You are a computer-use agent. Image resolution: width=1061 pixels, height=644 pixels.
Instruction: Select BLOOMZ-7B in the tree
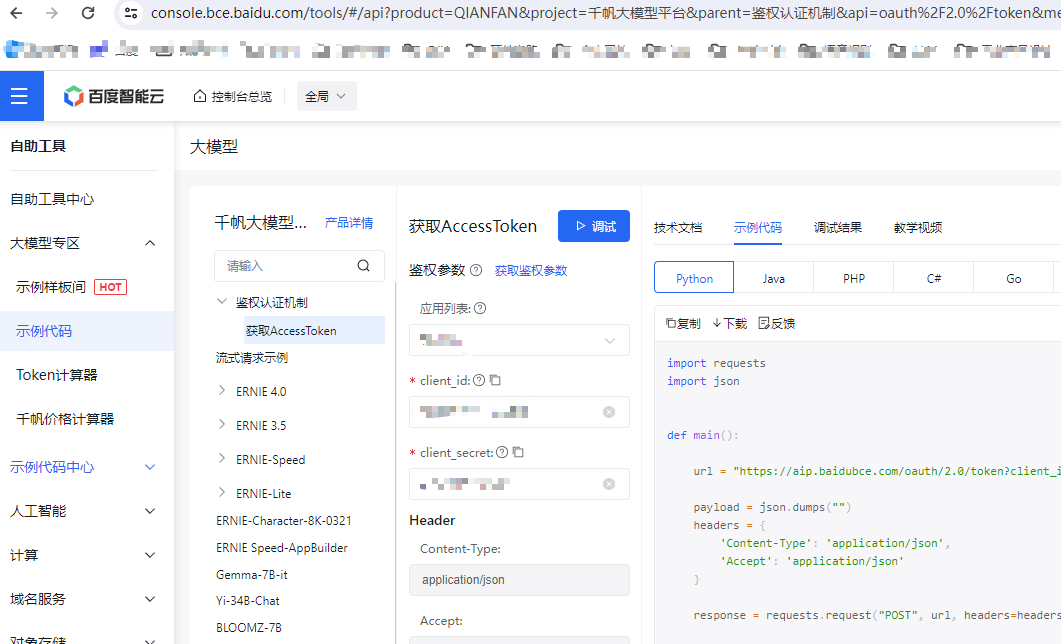coord(248,628)
